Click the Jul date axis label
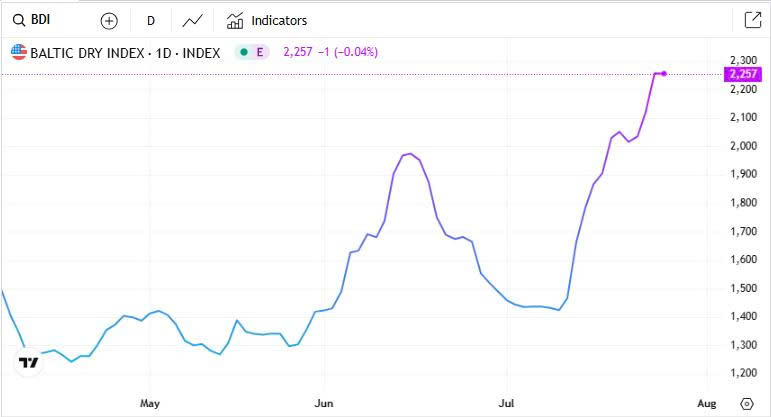The height and width of the screenshot is (417, 771). (x=506, y=403)
